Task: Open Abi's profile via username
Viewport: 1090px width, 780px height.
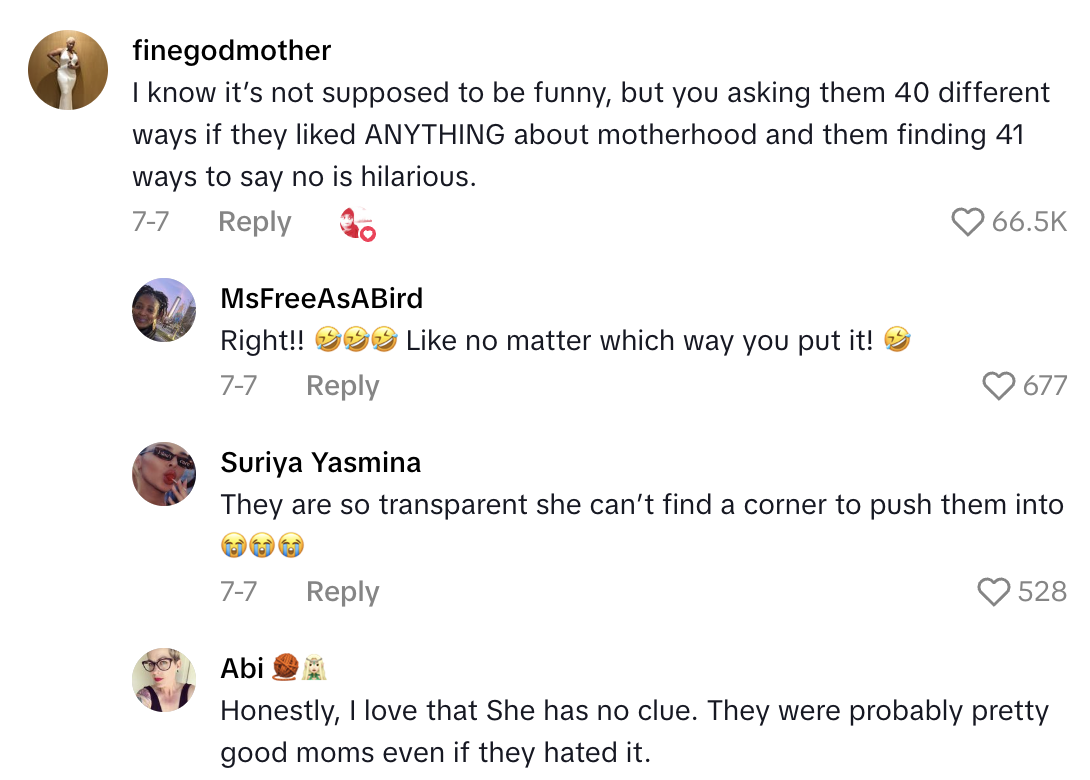Action: pyautogui.click(x=243, y=668)
